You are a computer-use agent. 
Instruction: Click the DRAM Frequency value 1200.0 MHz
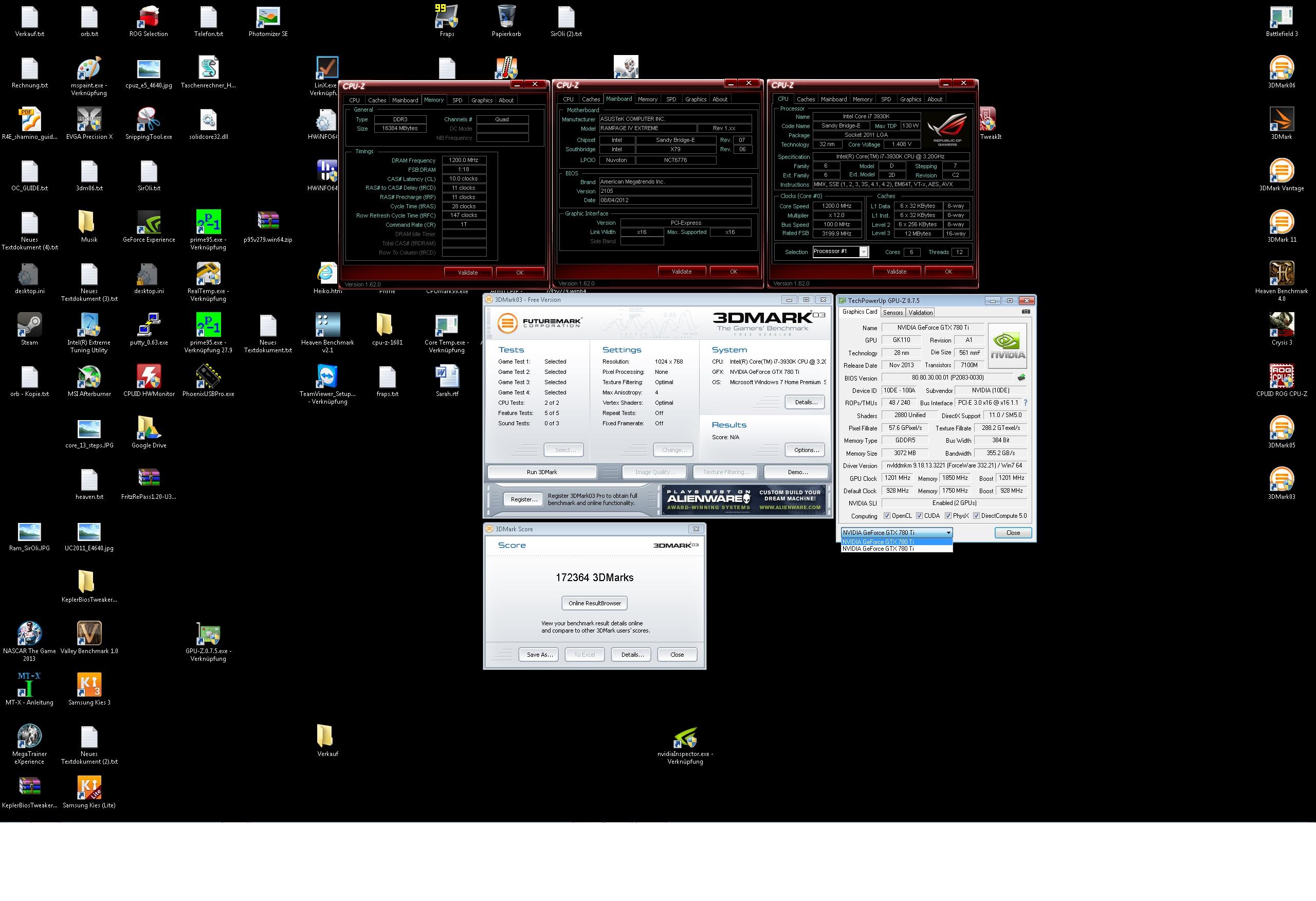coord(464,160)
